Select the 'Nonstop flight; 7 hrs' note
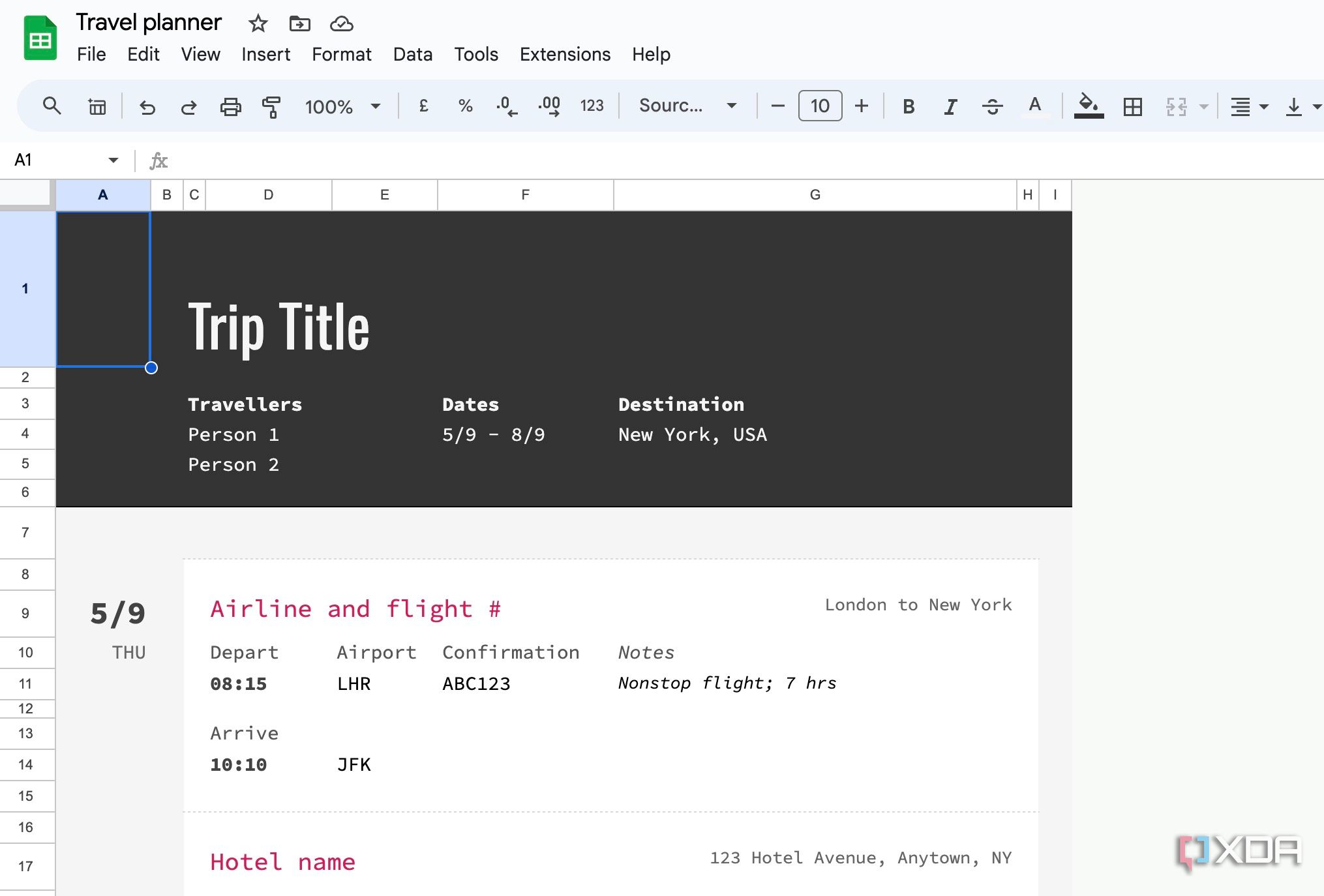The width and height of the screenshot is (1324, 896). tap(727, 683)
